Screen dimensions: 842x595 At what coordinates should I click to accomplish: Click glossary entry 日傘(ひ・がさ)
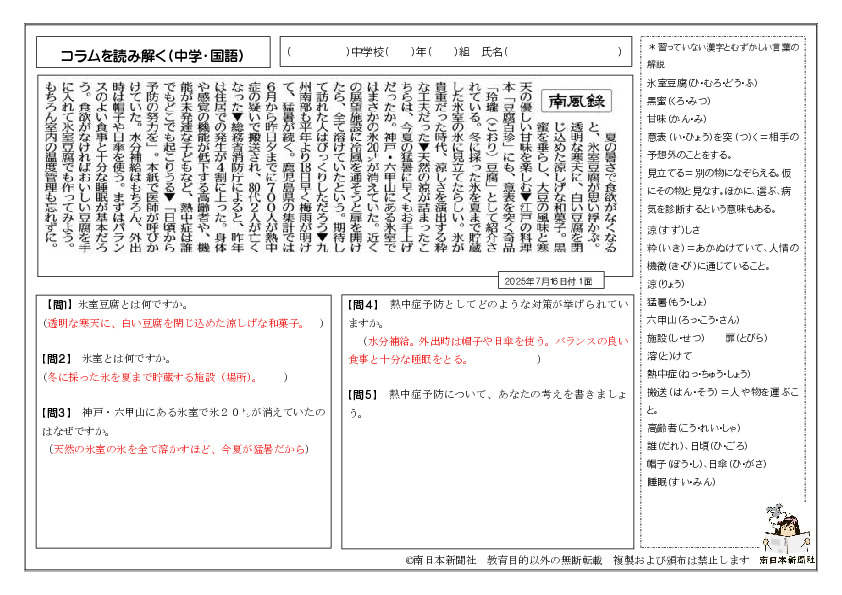pyautogui.click(x=737, y=464)
